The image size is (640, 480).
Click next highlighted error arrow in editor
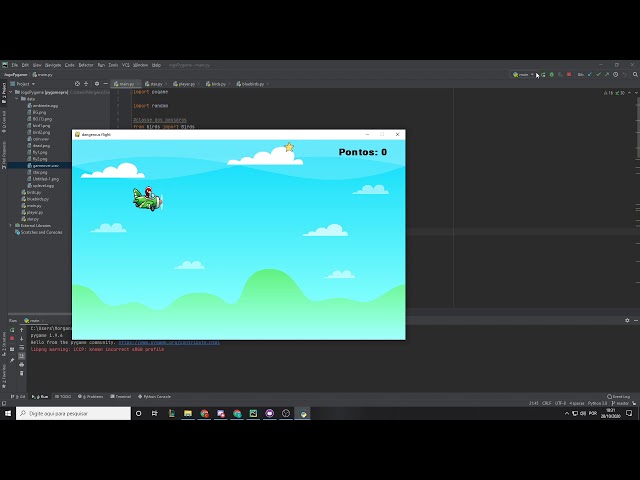(x=636, y=93)
